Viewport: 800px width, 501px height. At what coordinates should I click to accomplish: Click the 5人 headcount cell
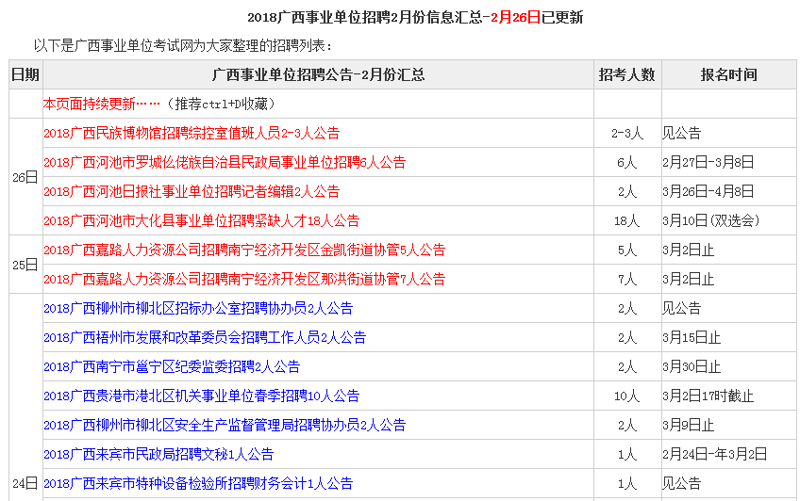click(x=627, y=250)
